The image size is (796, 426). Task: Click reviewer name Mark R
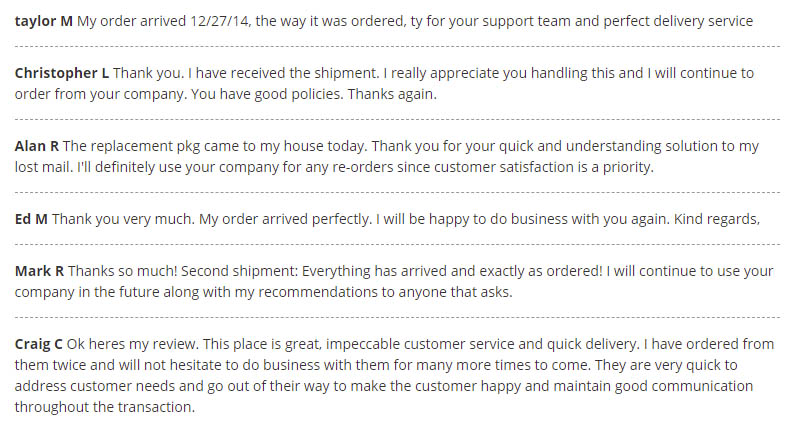(x=39, y=271)
